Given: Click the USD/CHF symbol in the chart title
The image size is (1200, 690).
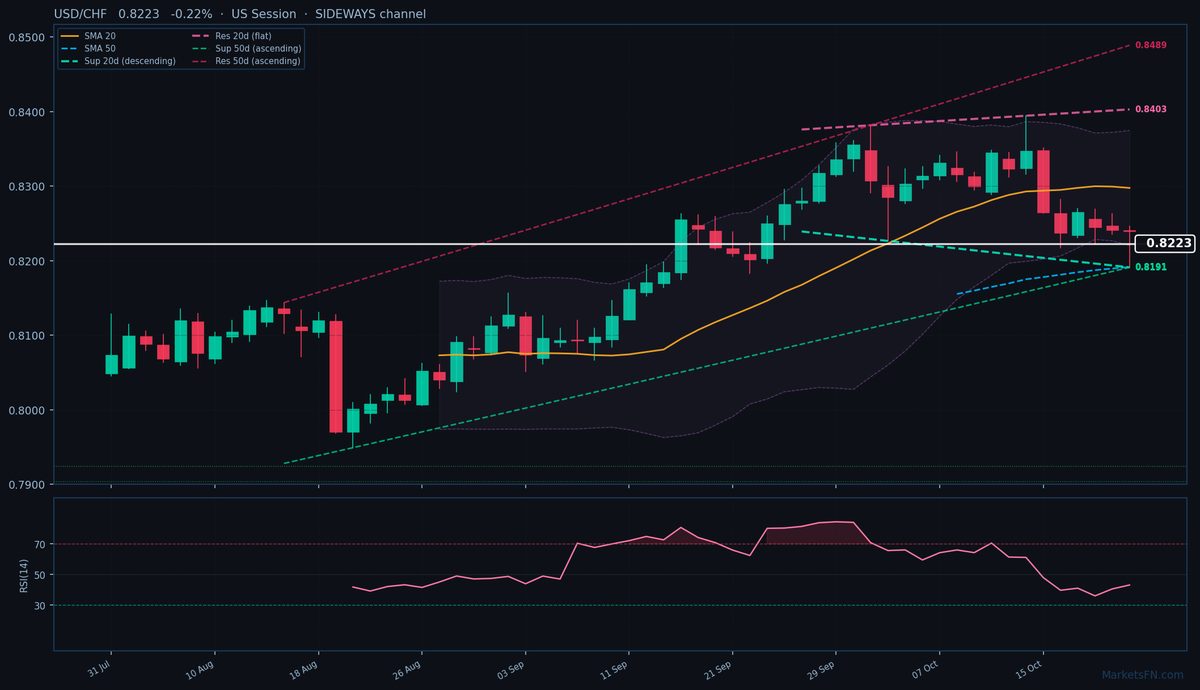Looking at the screenshot, I should coord(81,14).
